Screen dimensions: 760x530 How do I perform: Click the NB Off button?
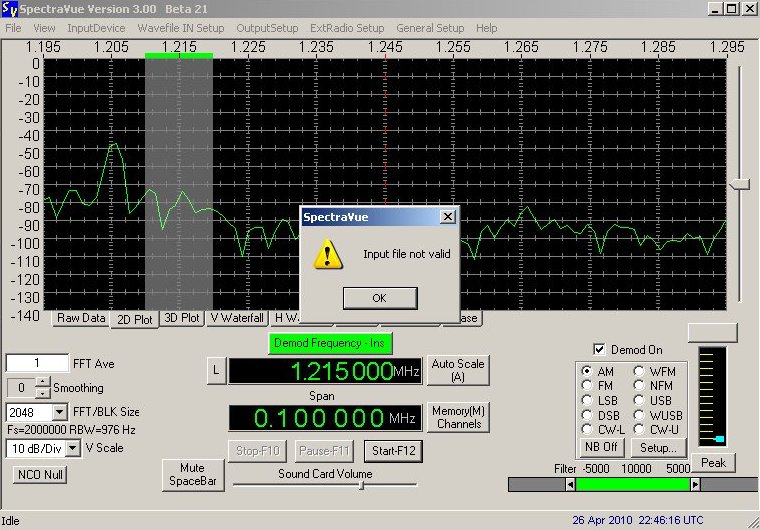point(602,447)
